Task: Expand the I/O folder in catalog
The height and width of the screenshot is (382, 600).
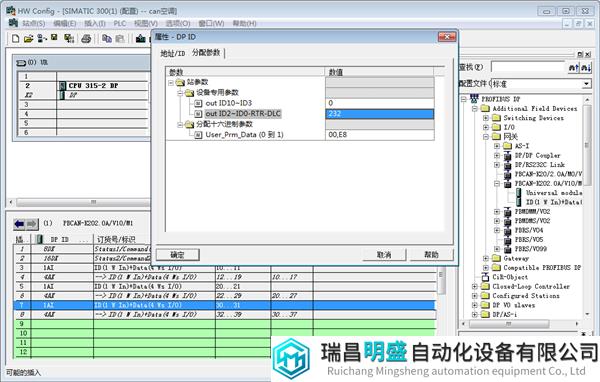Action: pos(486,127)
